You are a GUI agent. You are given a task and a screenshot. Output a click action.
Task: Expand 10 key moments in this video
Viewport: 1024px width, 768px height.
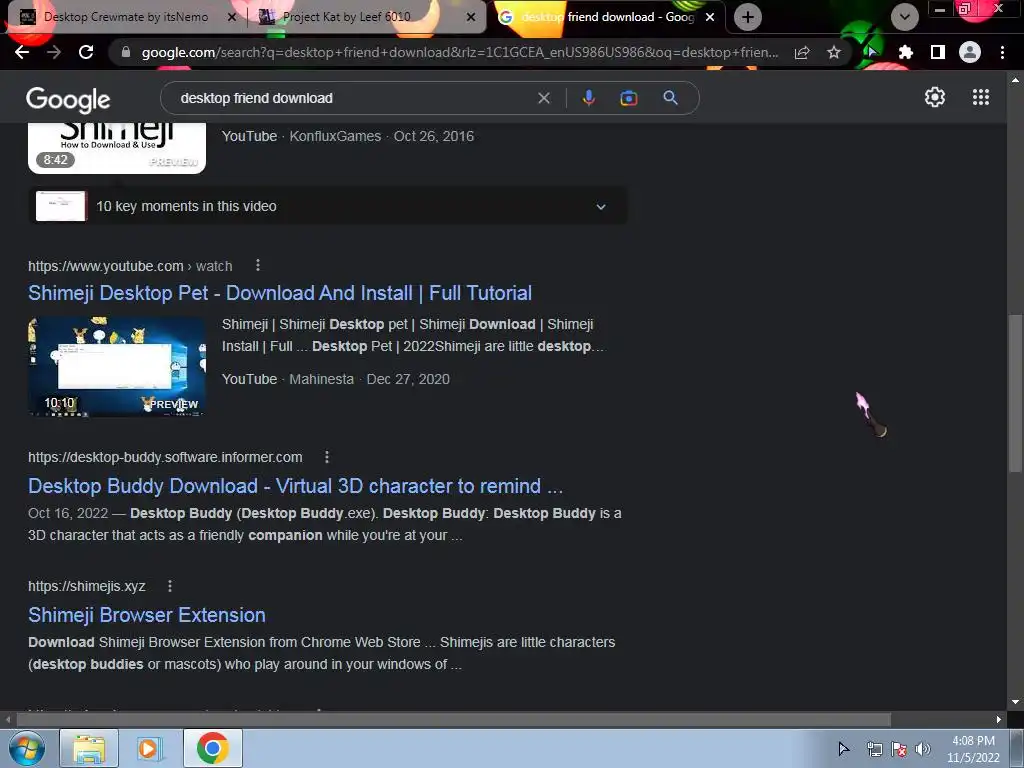point(328,206)
